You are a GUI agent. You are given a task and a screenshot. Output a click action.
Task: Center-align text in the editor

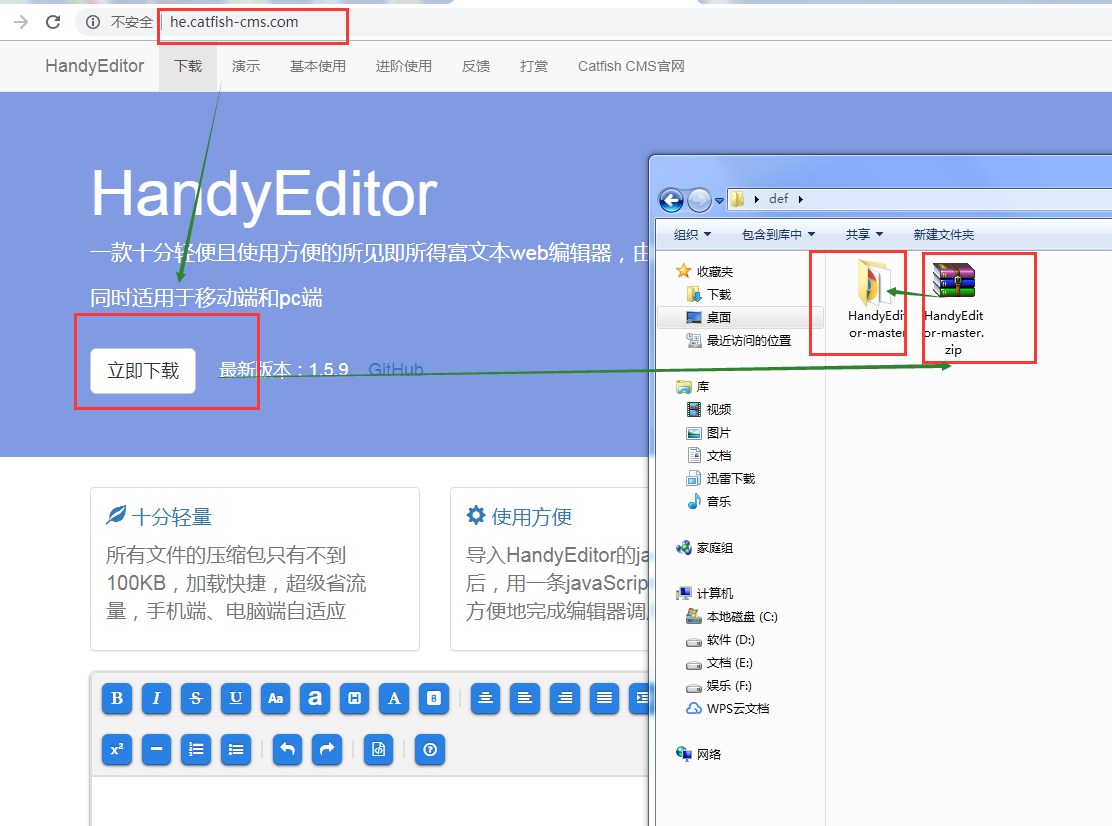point(486,698)
